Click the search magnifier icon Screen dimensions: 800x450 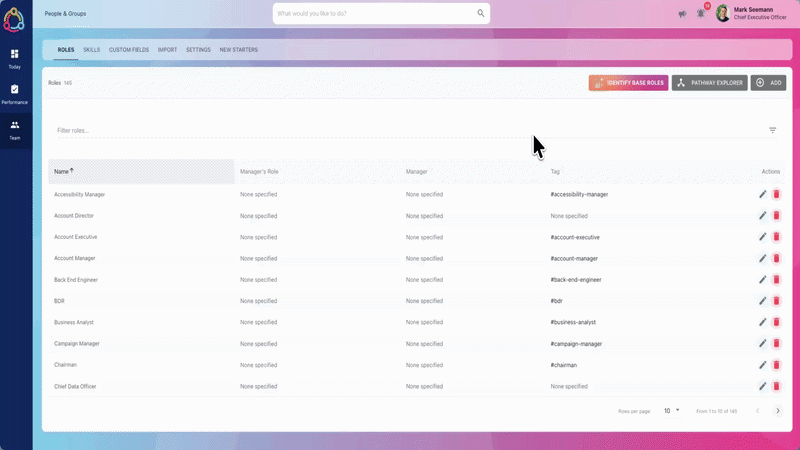pyautogui.click(x=481, y=13)
